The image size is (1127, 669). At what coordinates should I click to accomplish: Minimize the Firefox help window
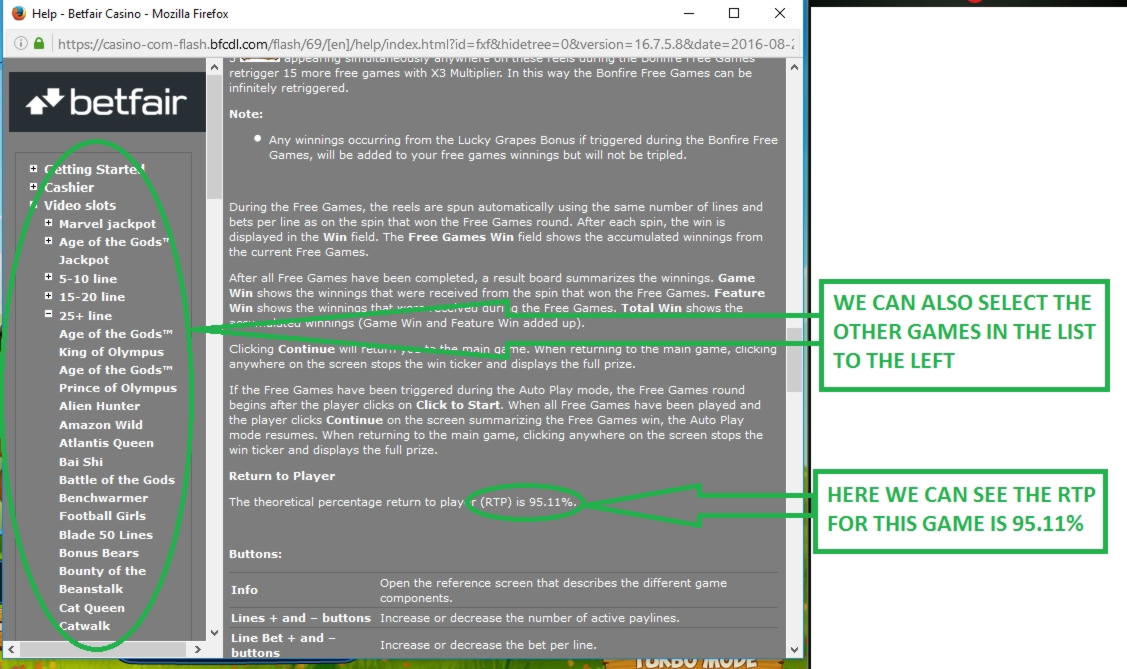(689, 13)
